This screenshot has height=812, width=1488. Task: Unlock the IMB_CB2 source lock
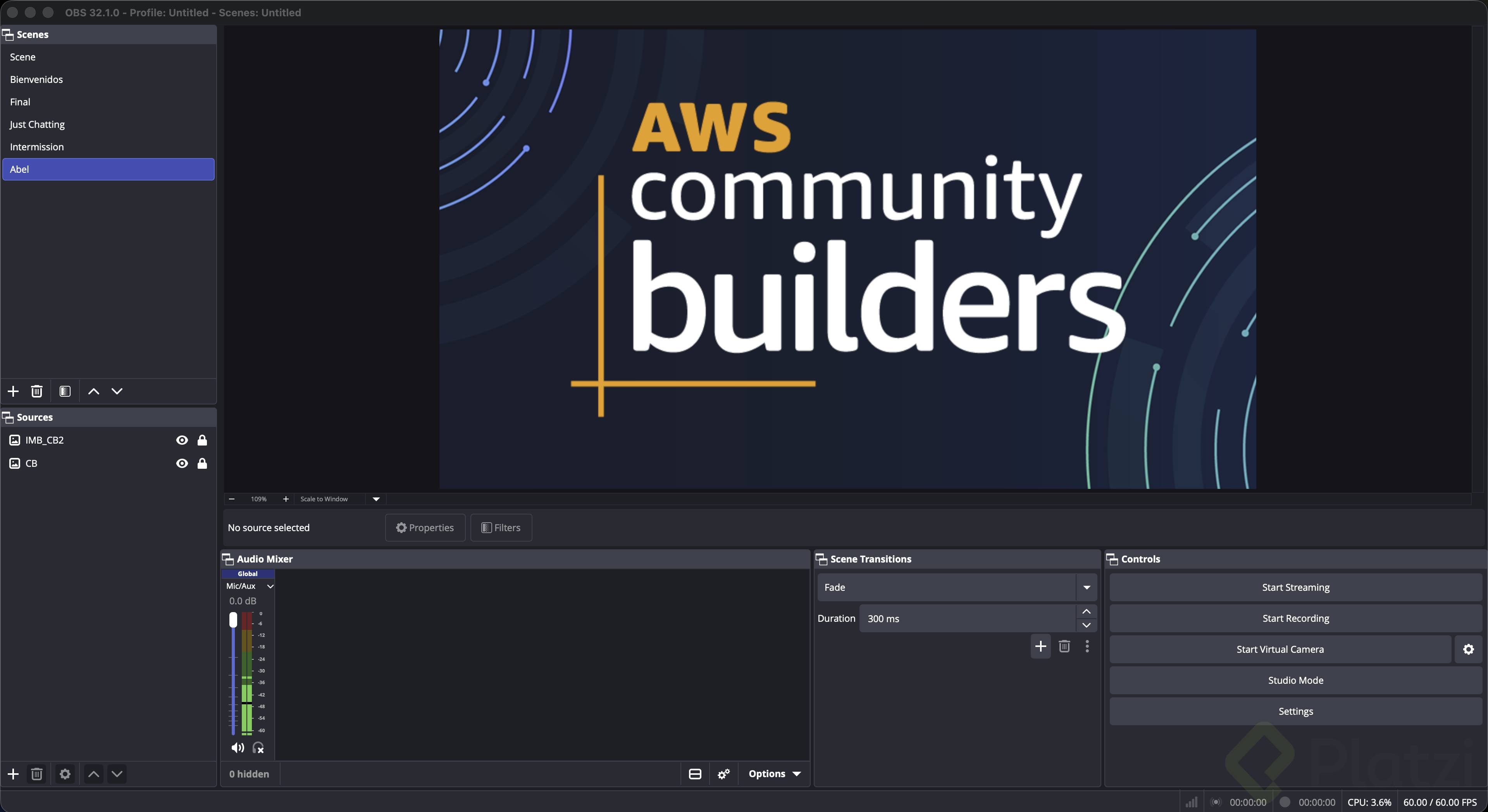click(x=202, y=440)
